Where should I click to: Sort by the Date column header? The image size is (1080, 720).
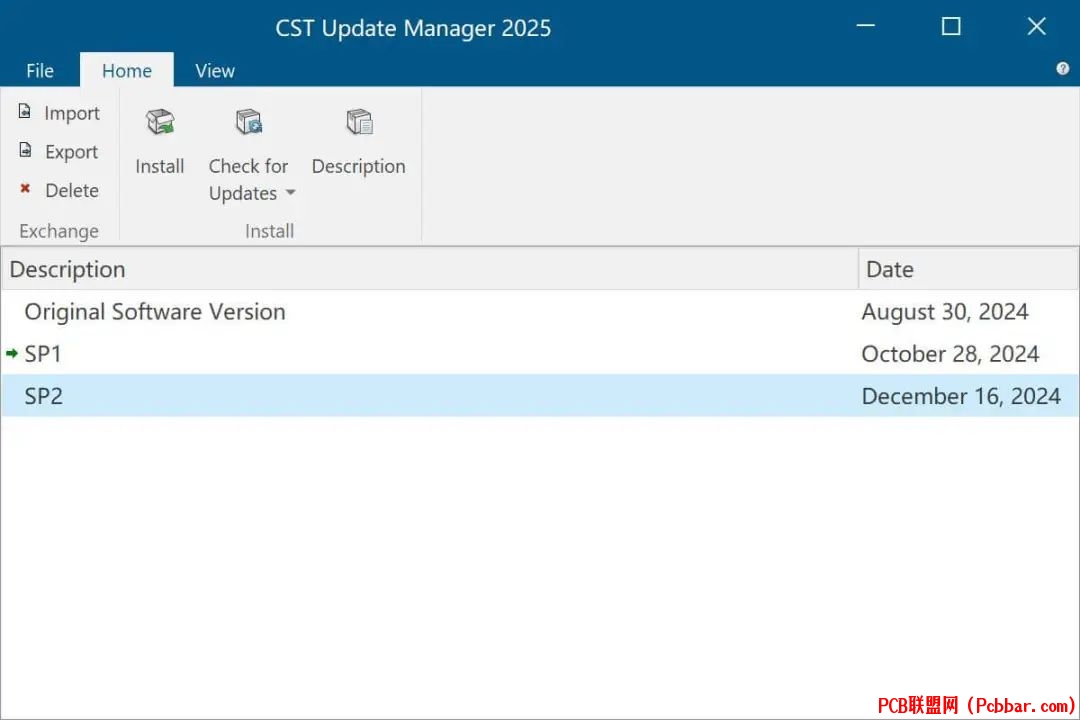tap(968, 269)
